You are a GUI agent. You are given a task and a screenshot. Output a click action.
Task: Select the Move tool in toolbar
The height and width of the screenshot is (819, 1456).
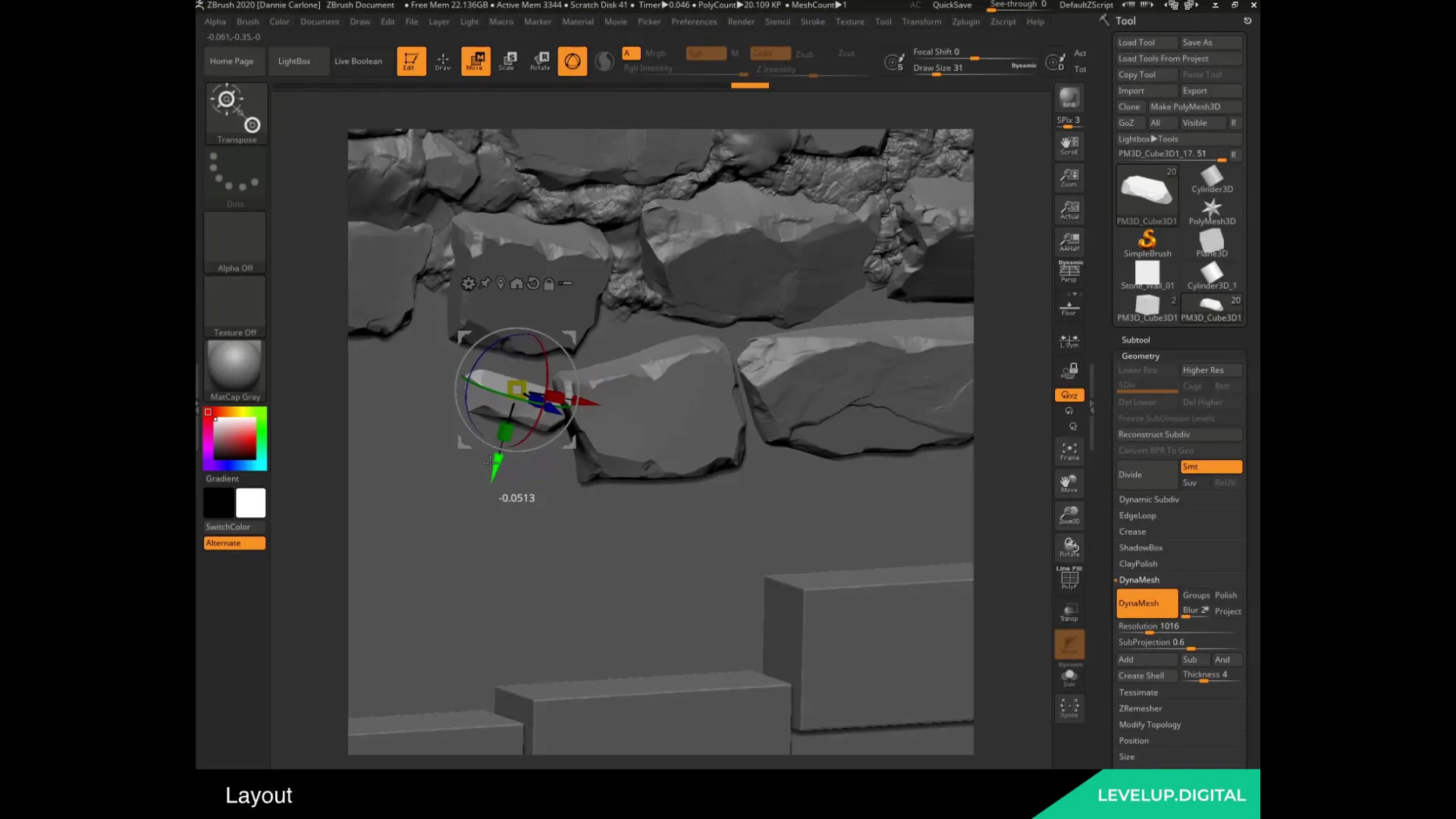(475, 61)
